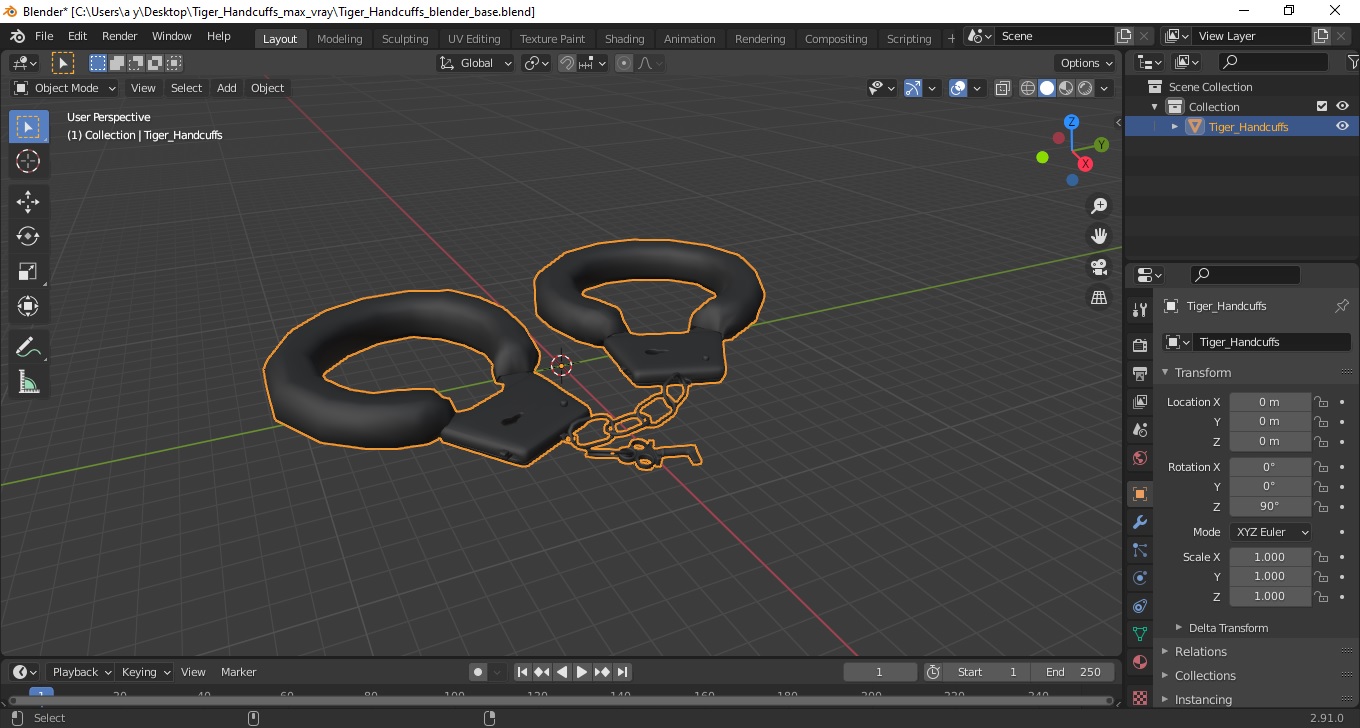Open the Material properties tab
Image resolution: width=1360 pixels, height=728 pixels.
(x=1139, y=662)
